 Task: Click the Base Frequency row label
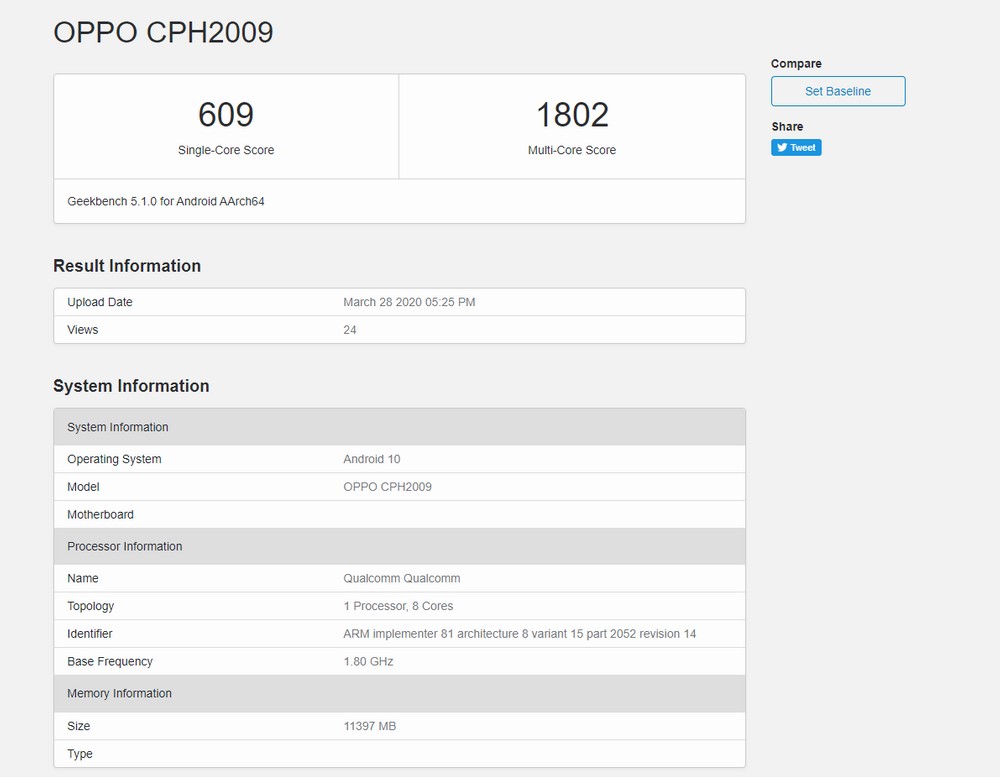coord(110,662)
